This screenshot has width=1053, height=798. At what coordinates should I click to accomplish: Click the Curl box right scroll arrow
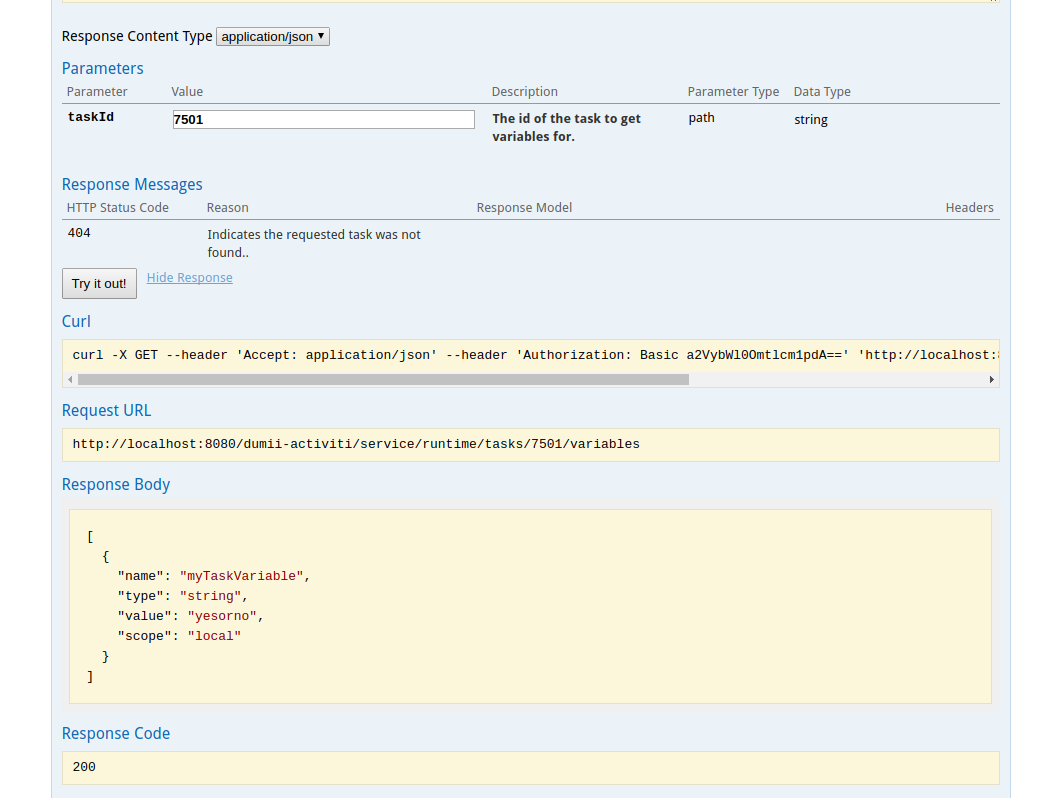992,380
